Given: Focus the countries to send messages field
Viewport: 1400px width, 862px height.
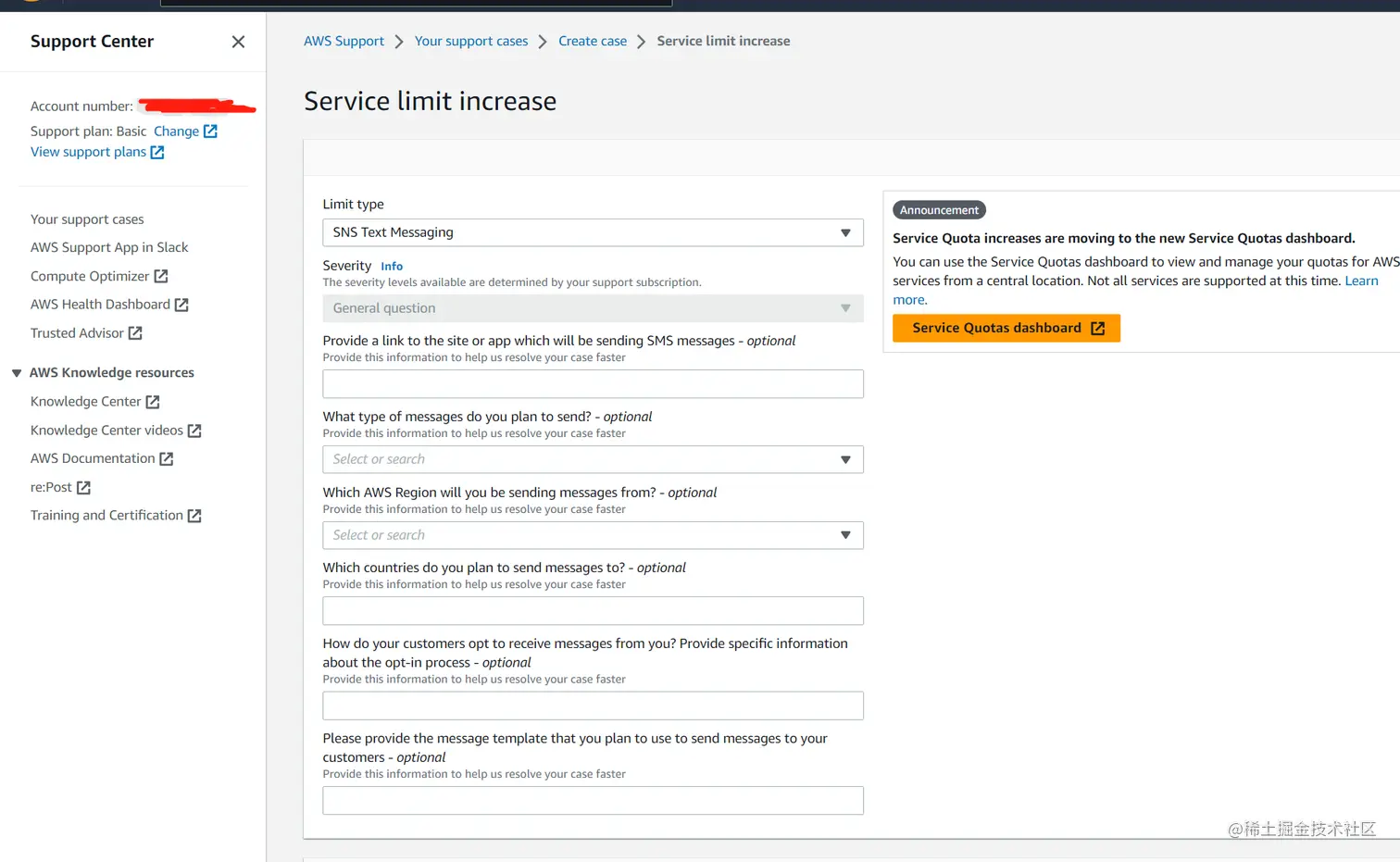Looking at the screenshot, I should pos(593,611).
